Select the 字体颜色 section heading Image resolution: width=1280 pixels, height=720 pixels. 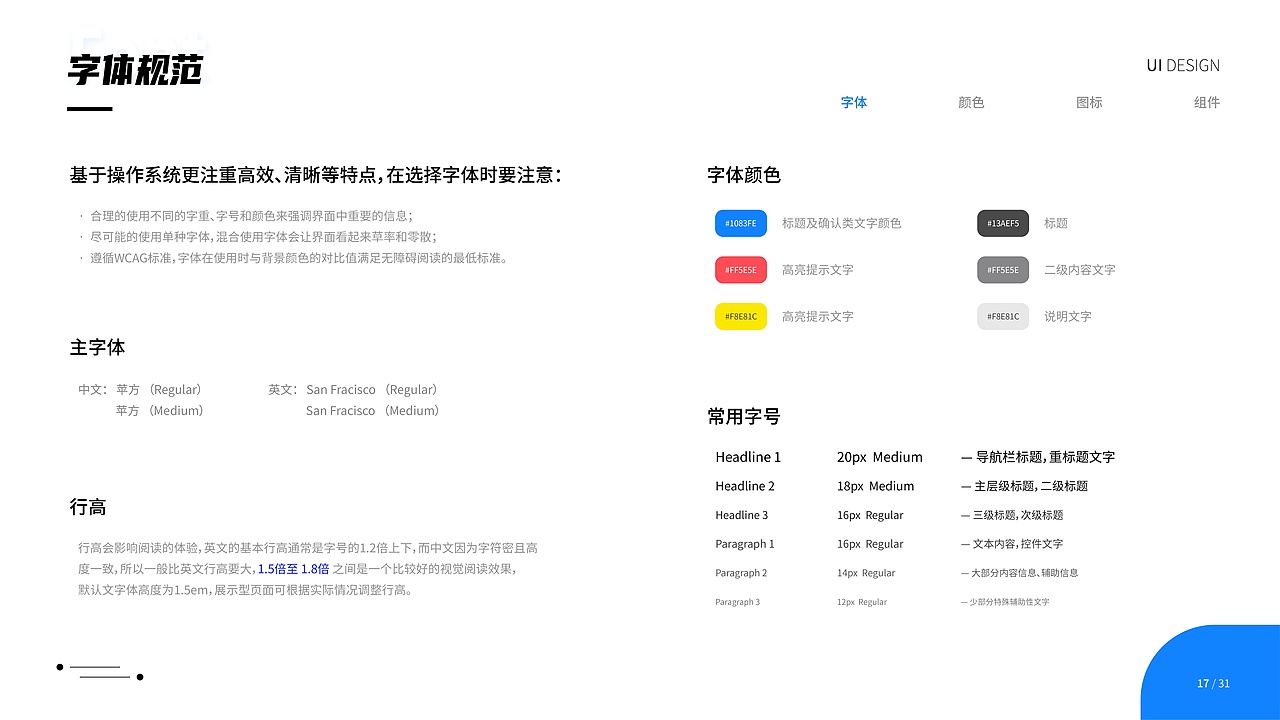pos(743,175)
